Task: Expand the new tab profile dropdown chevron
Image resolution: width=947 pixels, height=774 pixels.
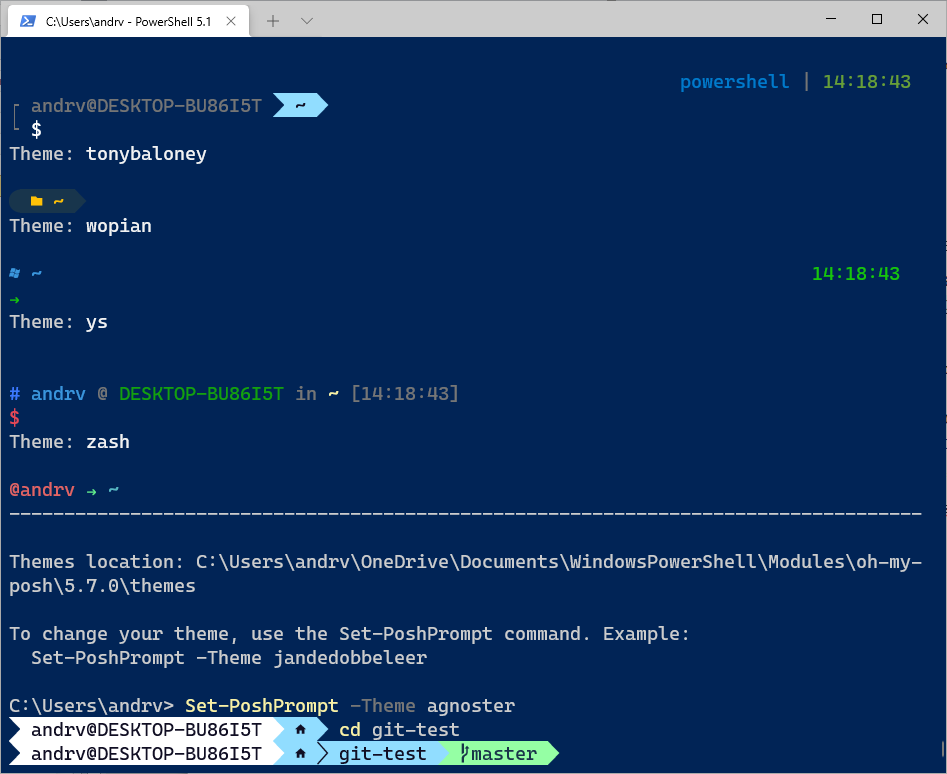Action: click(x=307, y=21)
